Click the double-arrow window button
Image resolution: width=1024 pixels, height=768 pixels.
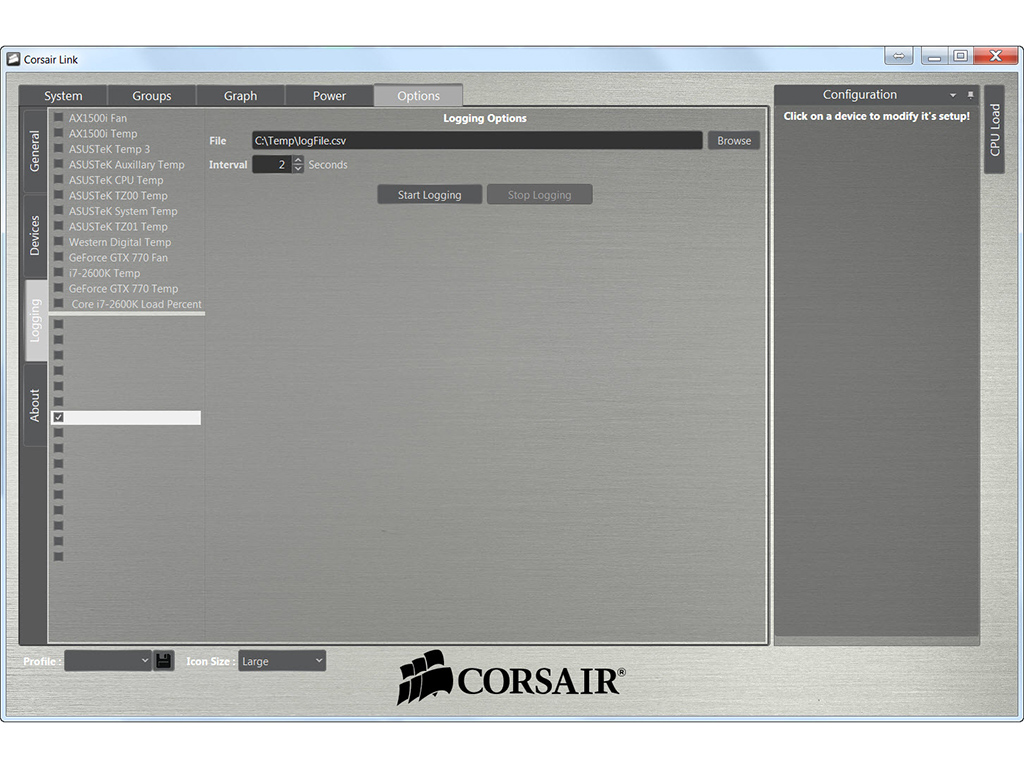899,56
